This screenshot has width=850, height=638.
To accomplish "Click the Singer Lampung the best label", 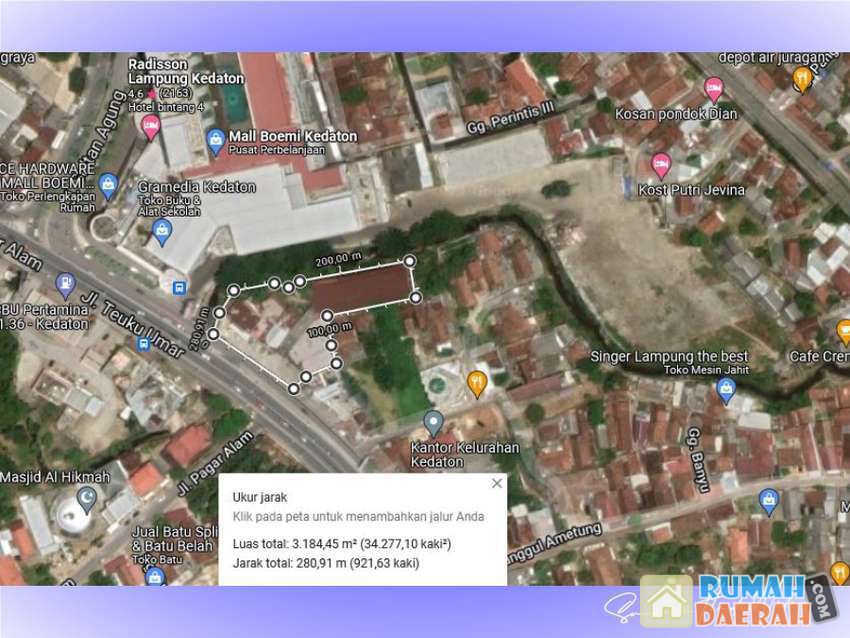I will [669, 357].
